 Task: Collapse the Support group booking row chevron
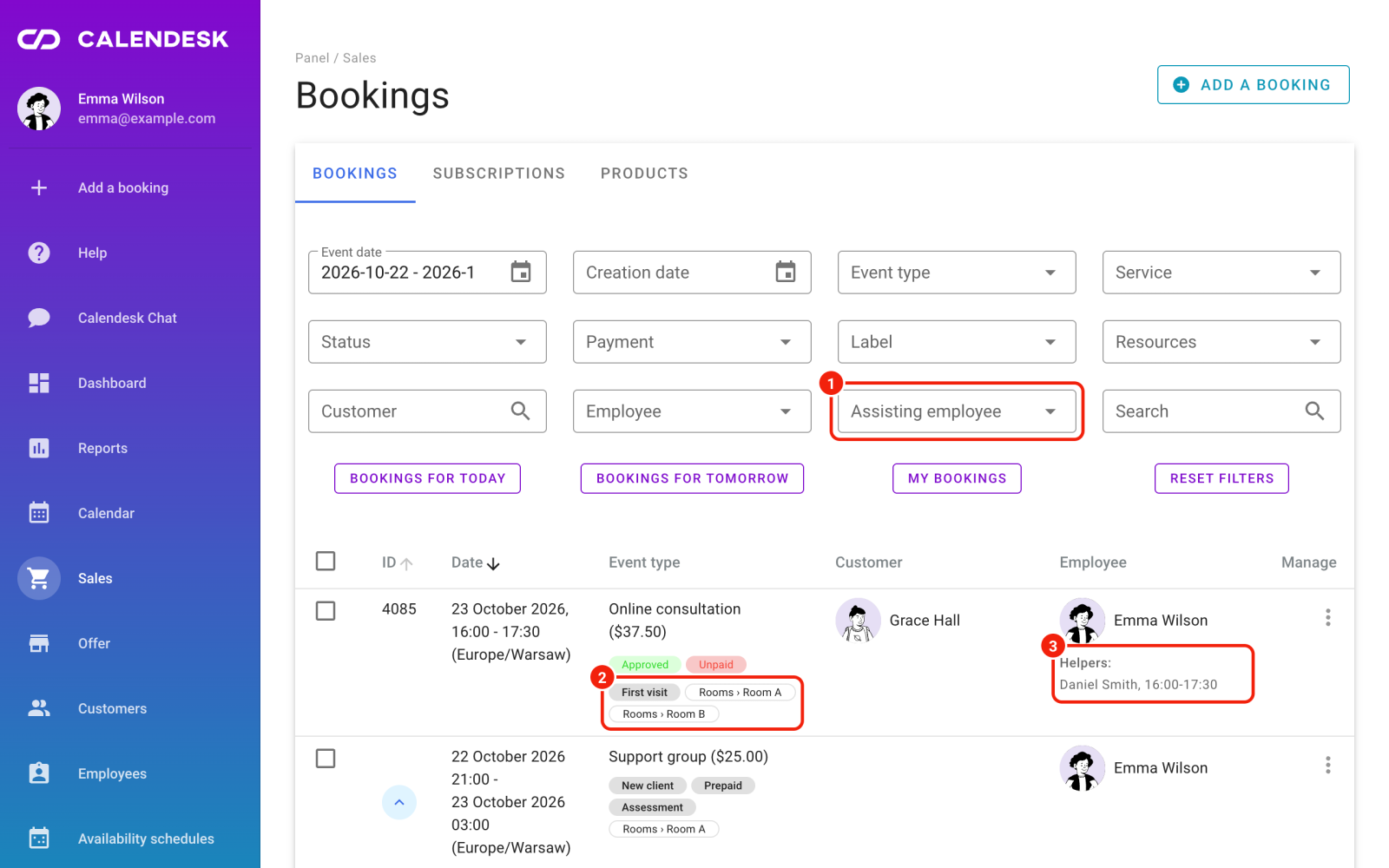coord(399,802)
